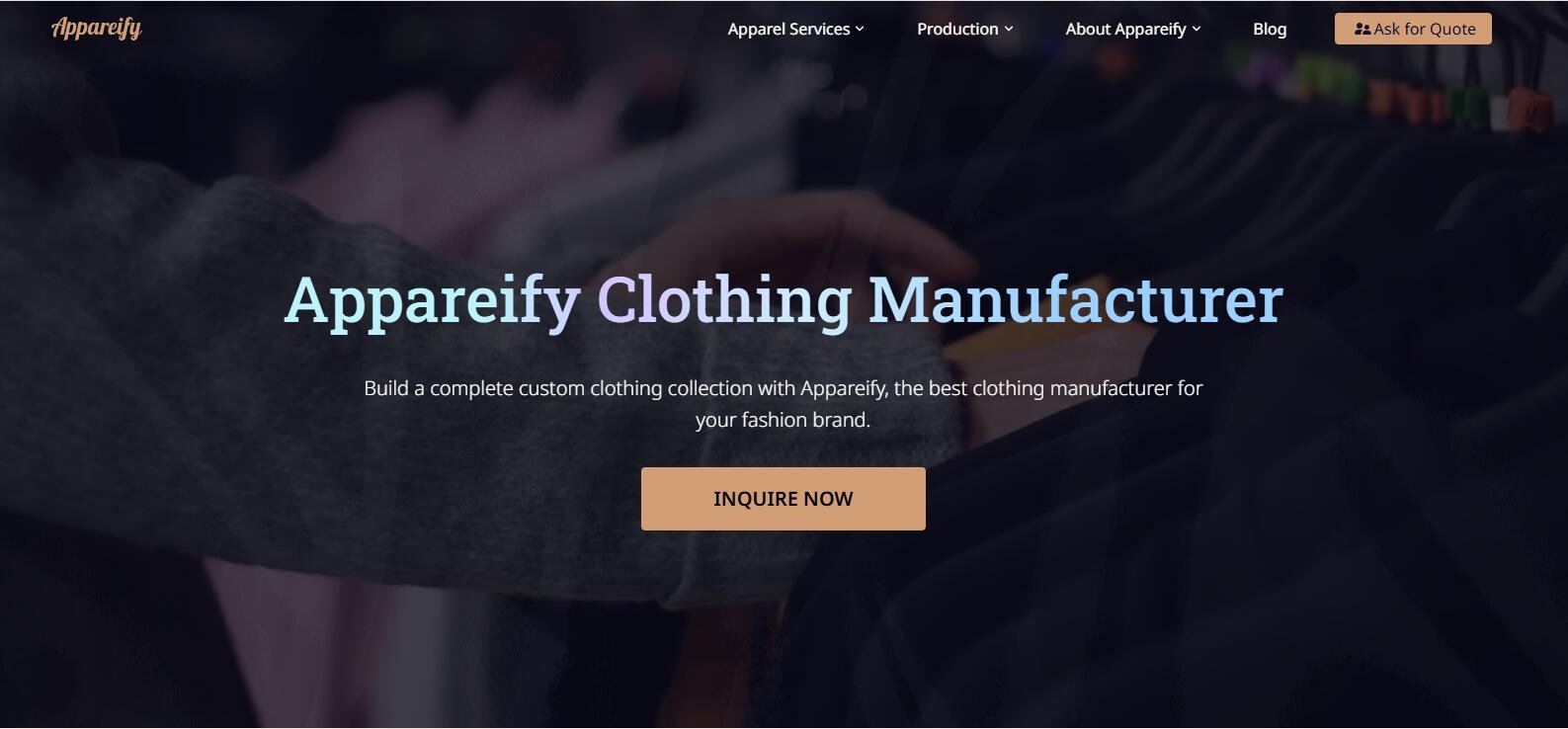Go to the Blog page
The image size is (1568, 729).
1270,30
